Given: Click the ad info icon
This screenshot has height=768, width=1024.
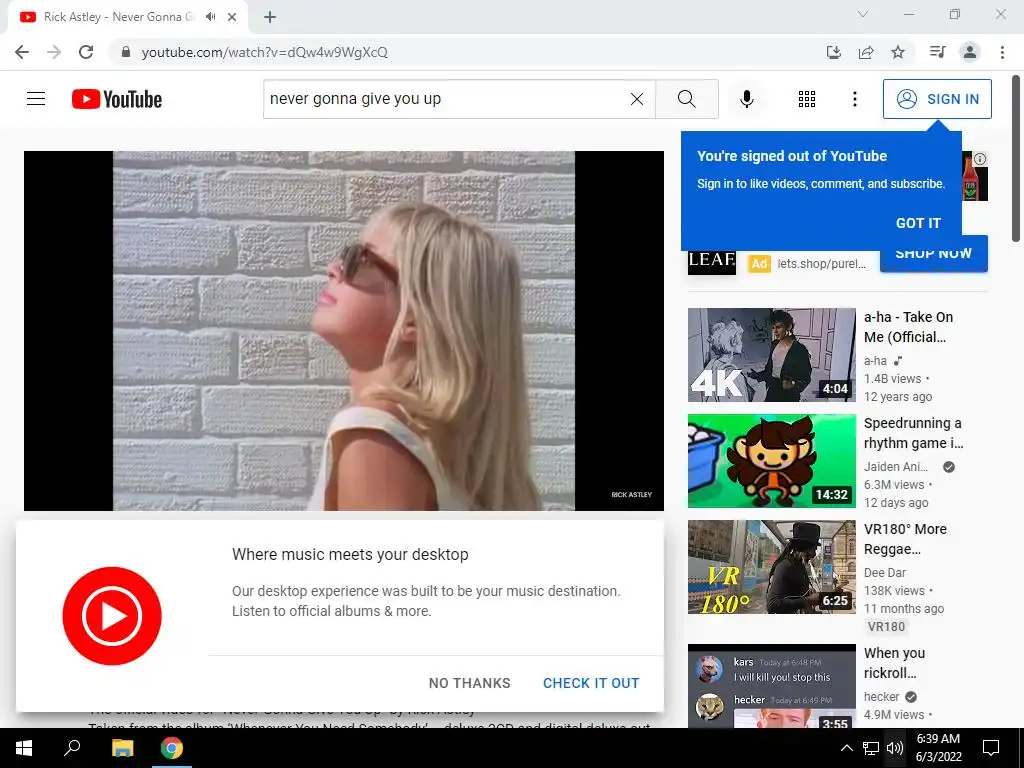Looking at the screenshot, I should click(980, 159).
